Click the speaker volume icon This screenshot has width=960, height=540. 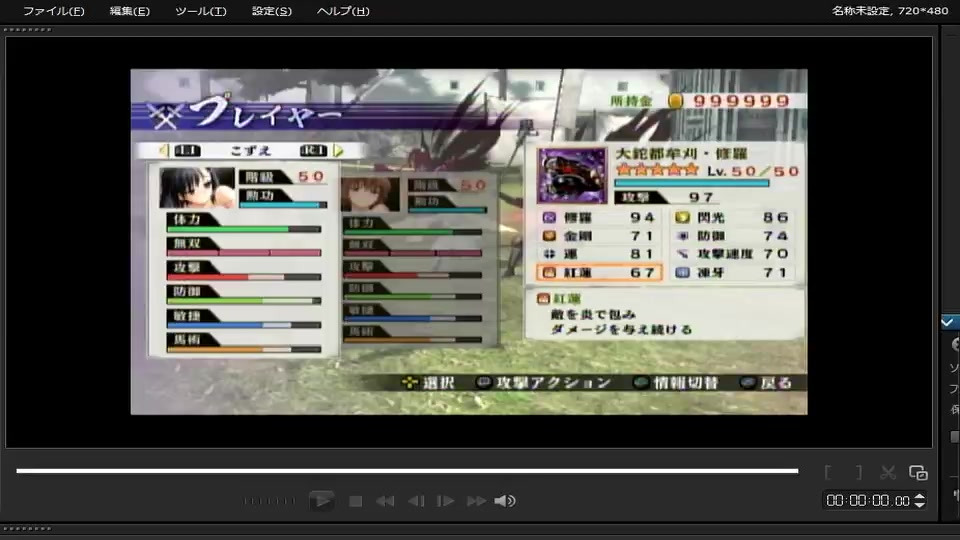pyautogui.click(x=505, y=501)
